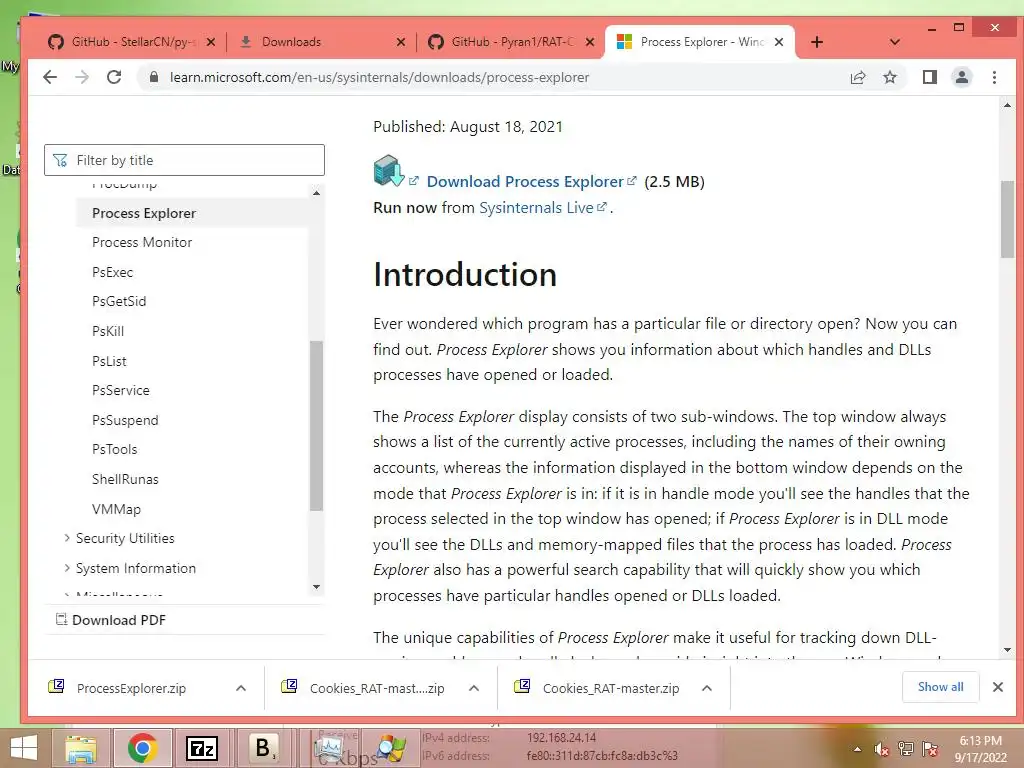Open PsTools in the sidebar
Image resolution: width=1024 pixels, height=768 pixels.
114,449
